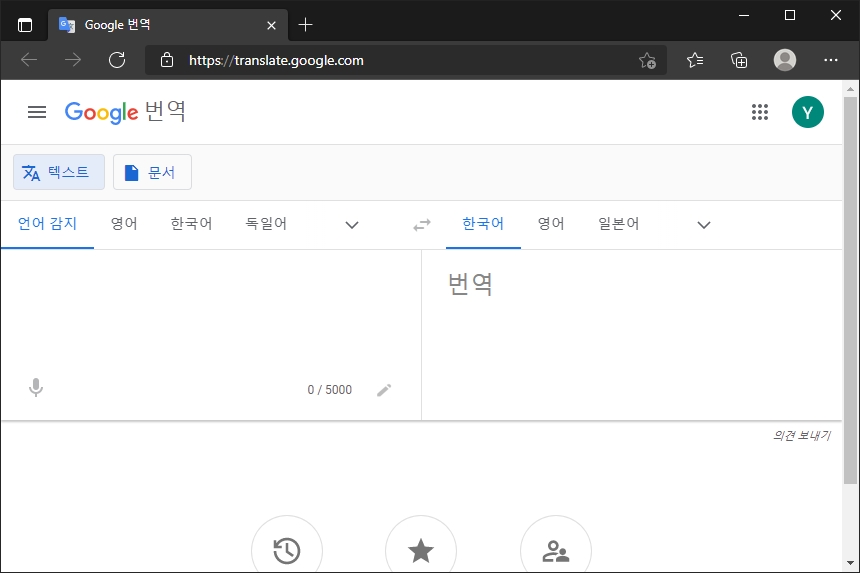Close the Google 번역 tab
This screenshot has height=573, width=860.
point(271,25)
